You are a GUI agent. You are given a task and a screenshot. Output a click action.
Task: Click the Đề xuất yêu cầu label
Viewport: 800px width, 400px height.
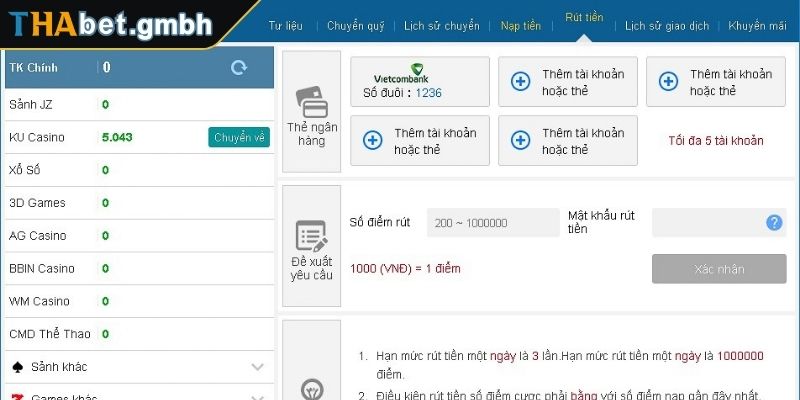pos(312,268)
